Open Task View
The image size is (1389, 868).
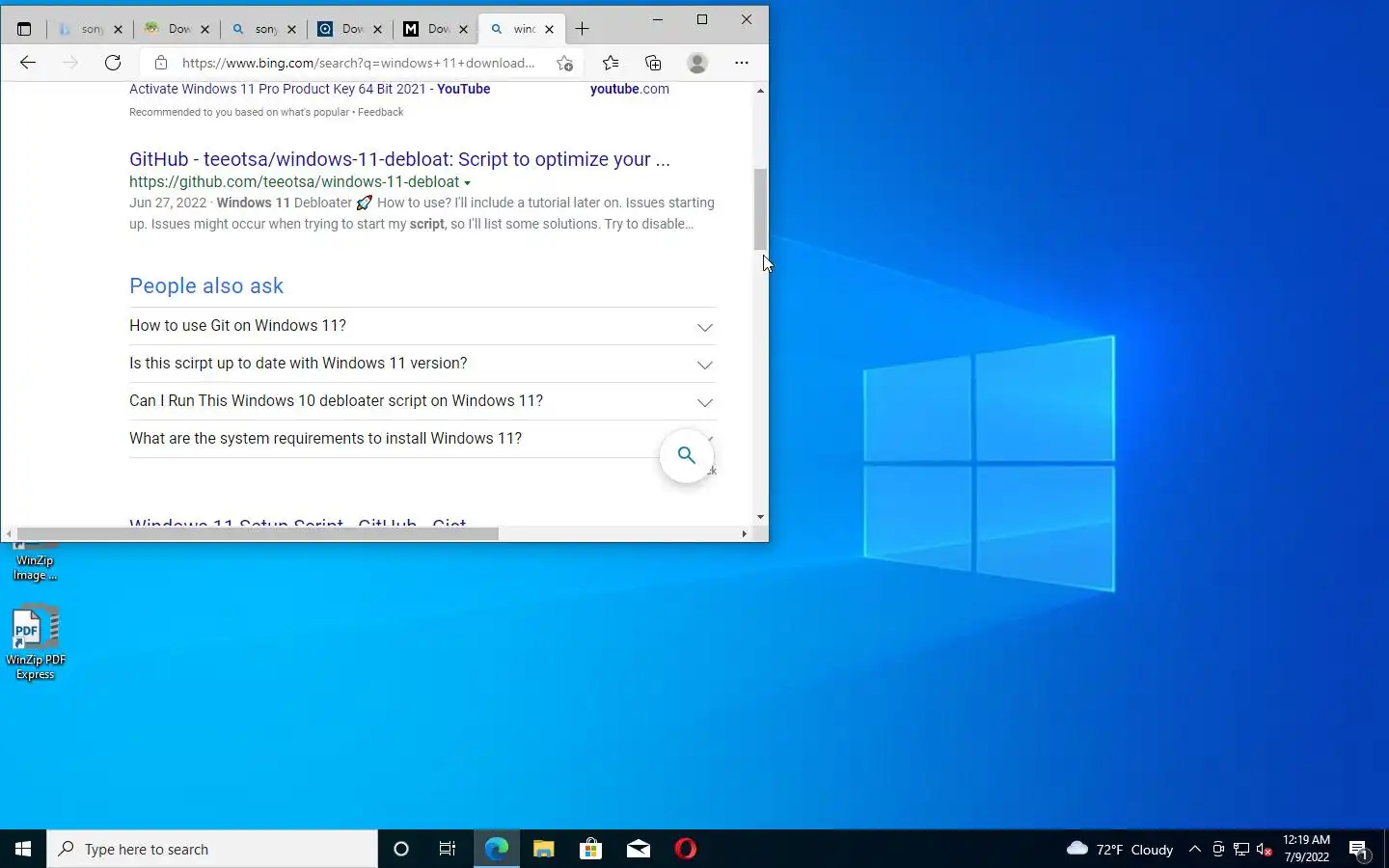click(448, 849)
